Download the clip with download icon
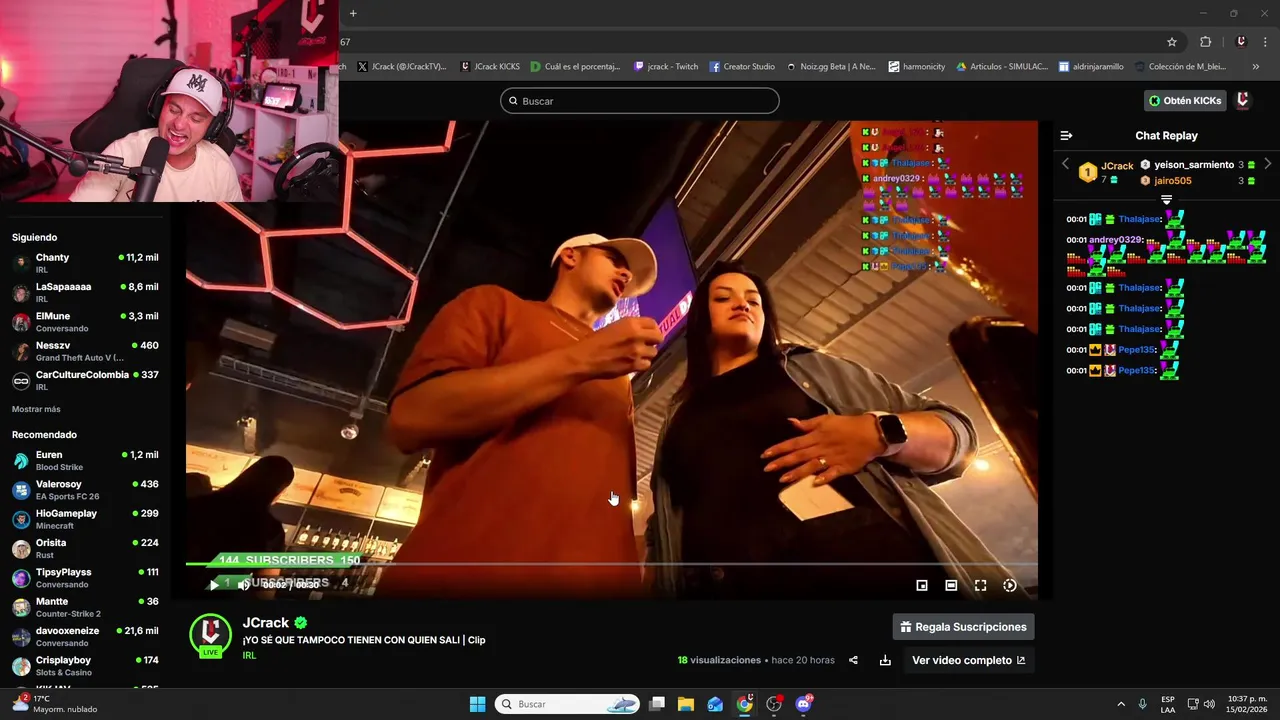1280x720 pixels. pos(885,660)
